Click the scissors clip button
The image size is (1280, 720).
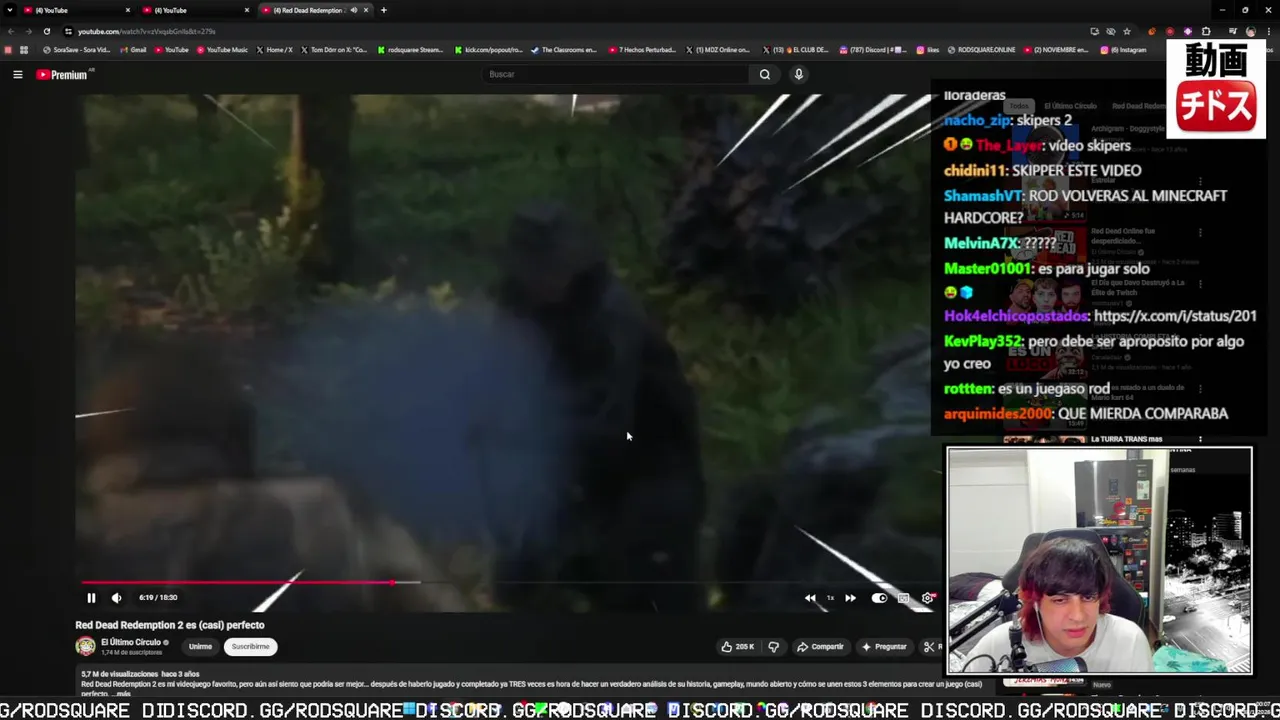(929, 647)
